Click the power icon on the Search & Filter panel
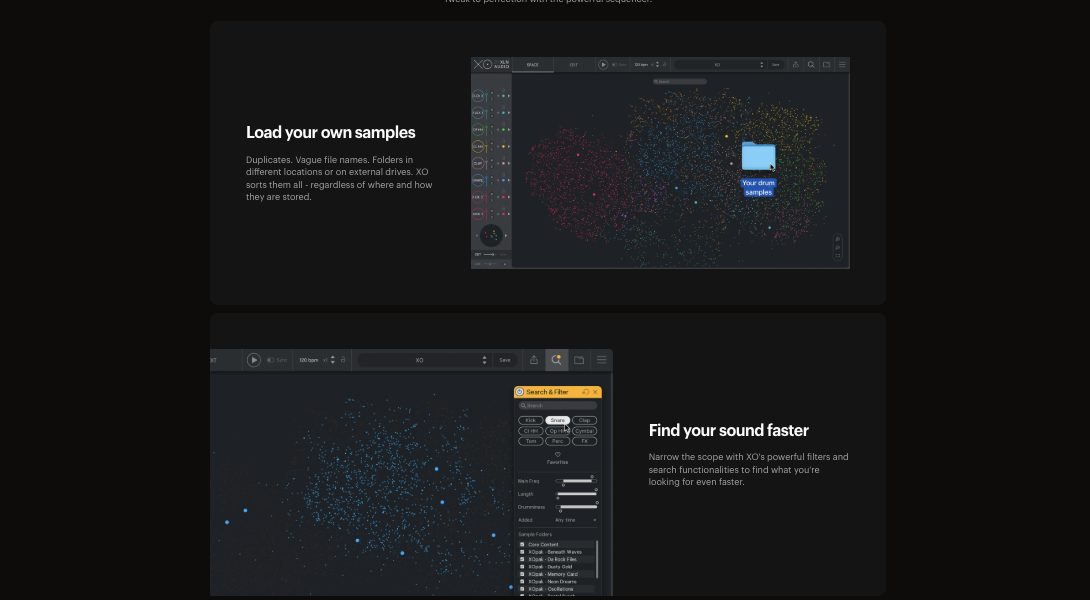This screenshot has width=1090, height=600. pos(519,392)
